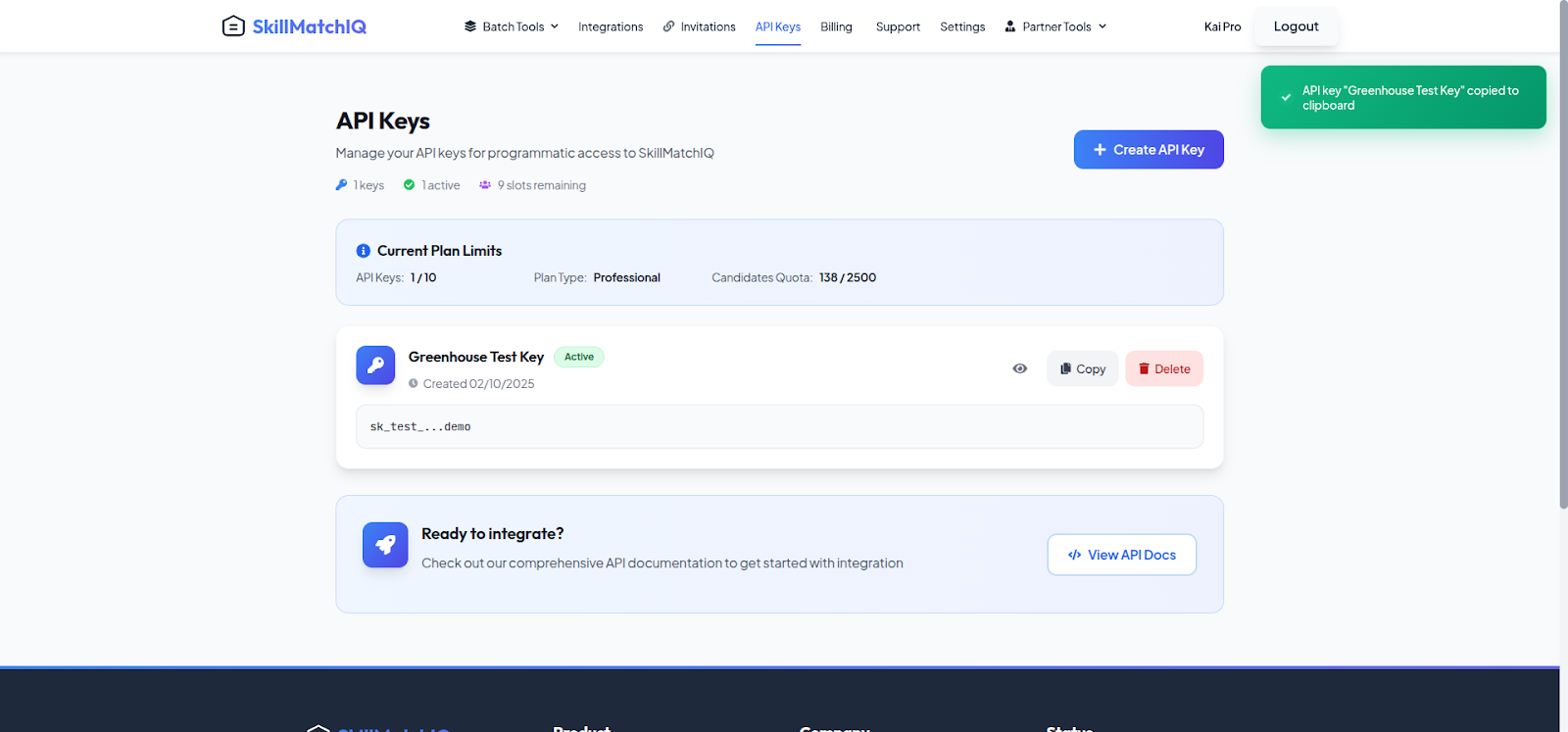Click the page's vertical scrollbar
1568x732 pixels.
[x=1563, y=255]
